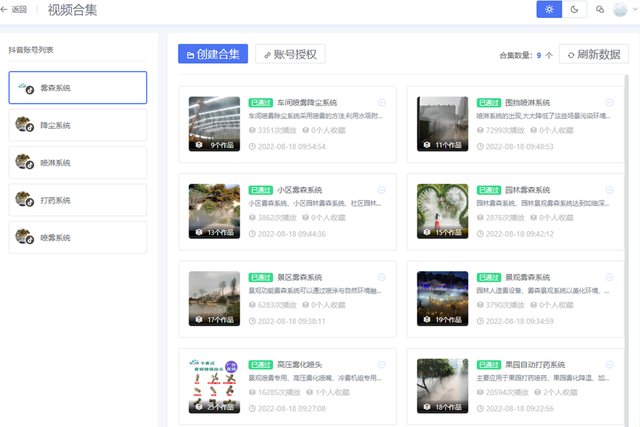This screenshot has width=640, height=427.
Task: Open more options on 车间喷雾降尘系统 card
Action: coord(382,102)
